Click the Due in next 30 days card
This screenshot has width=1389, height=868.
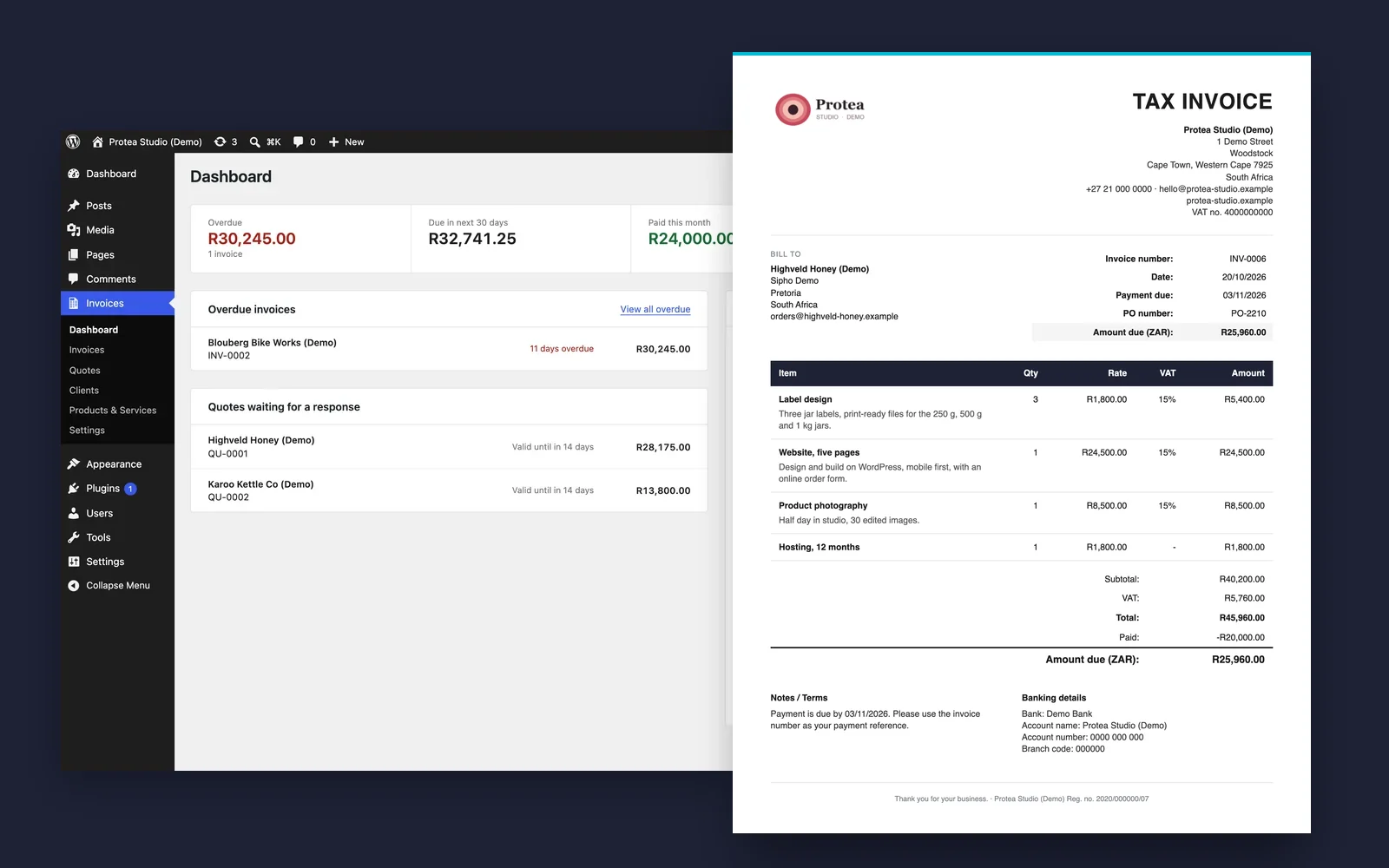click(521, 239)
